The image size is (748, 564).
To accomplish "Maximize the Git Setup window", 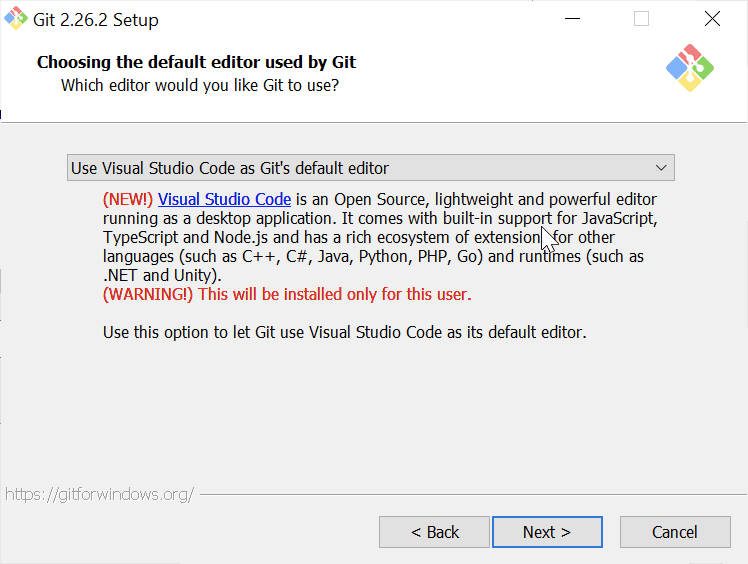I will point(641,19).
